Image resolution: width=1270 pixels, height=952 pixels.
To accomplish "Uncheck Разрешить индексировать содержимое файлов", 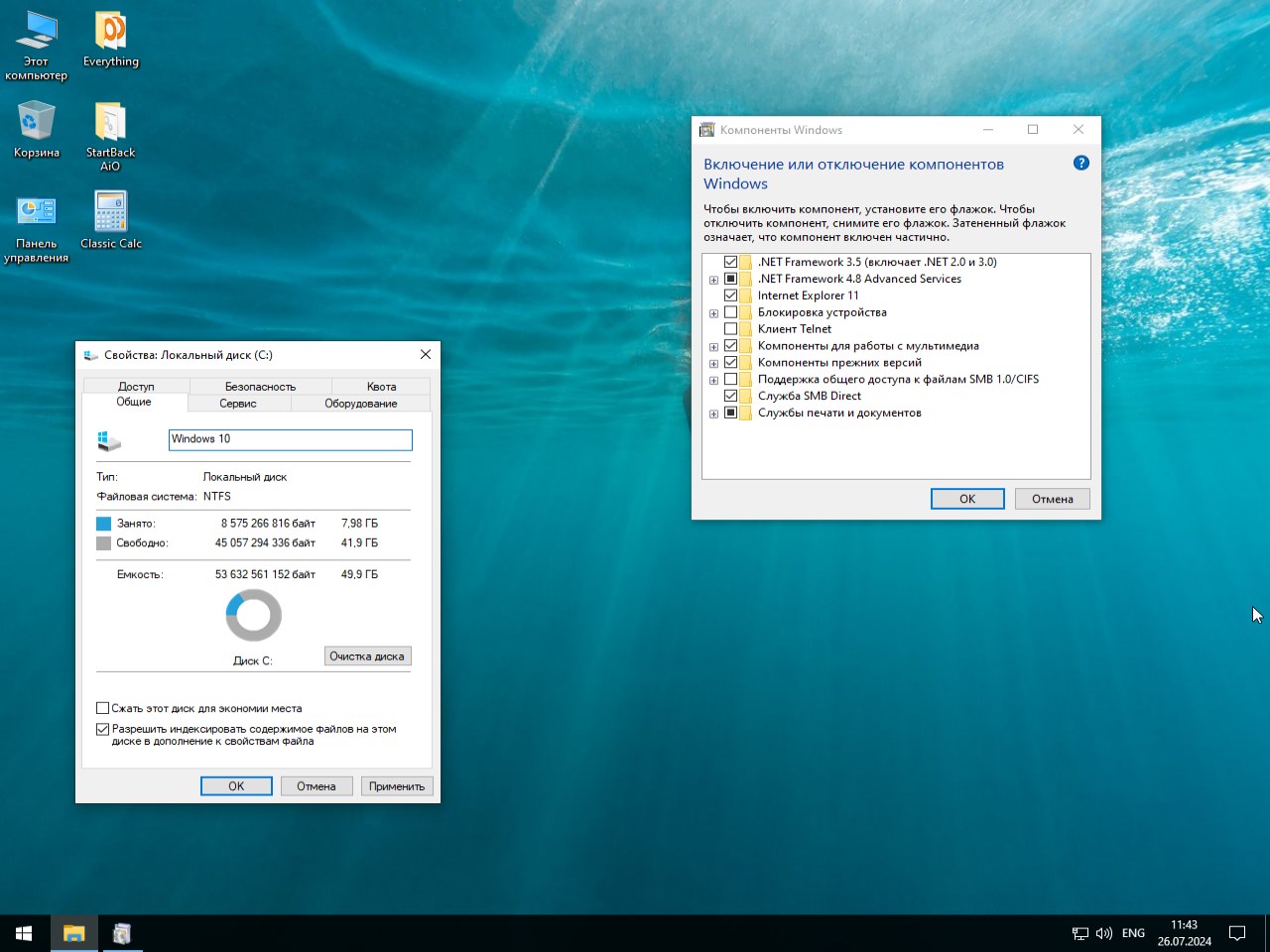I will tap(102, 729).
